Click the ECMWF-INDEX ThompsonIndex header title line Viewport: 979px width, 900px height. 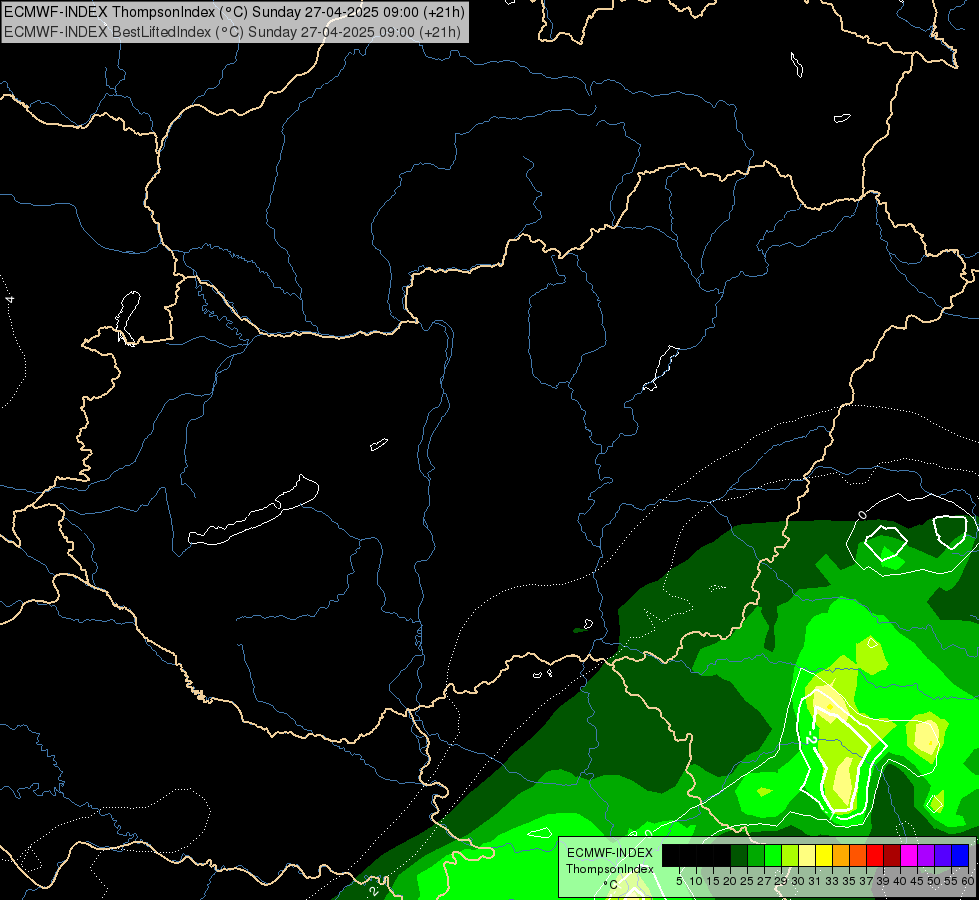[234, 12]
